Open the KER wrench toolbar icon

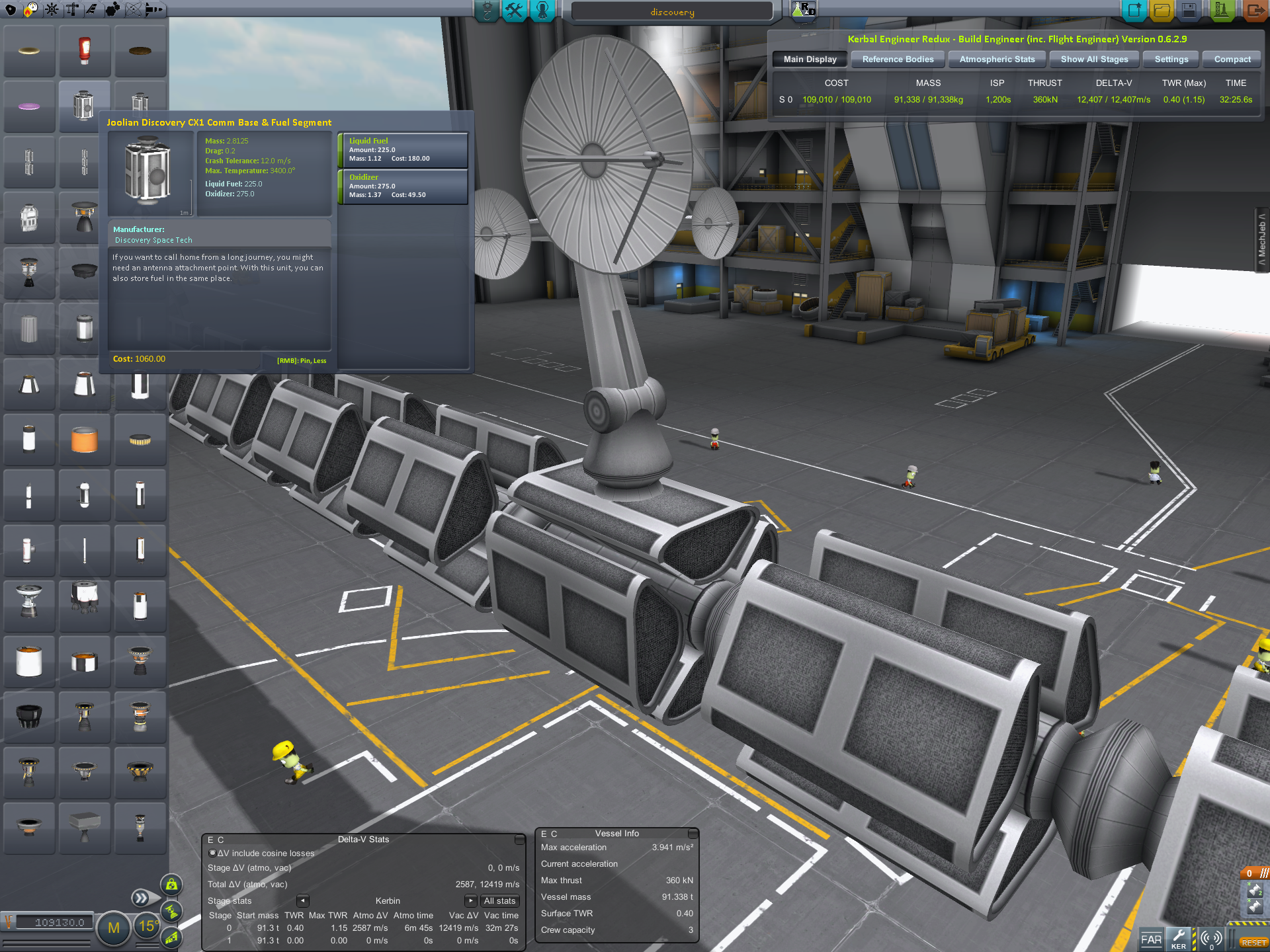pyautogui.click(x=1179, y=939)
